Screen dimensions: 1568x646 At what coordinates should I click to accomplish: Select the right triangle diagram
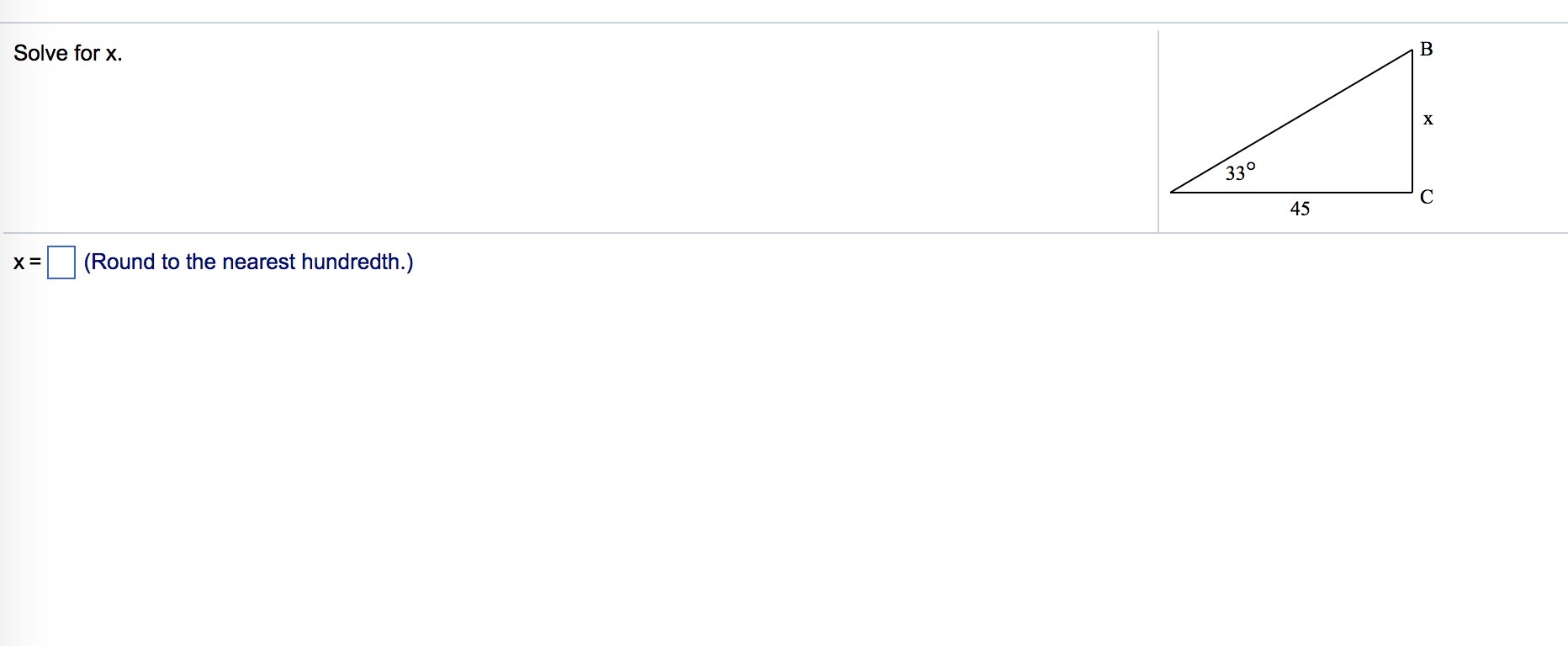click(x=1302, y=128)
